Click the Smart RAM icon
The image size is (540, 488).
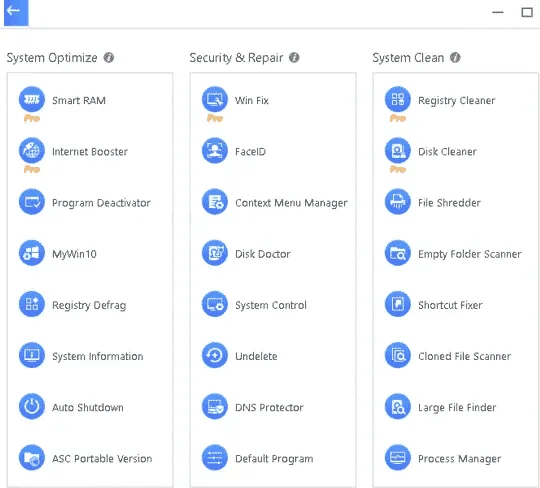click(x=32, y=100)
